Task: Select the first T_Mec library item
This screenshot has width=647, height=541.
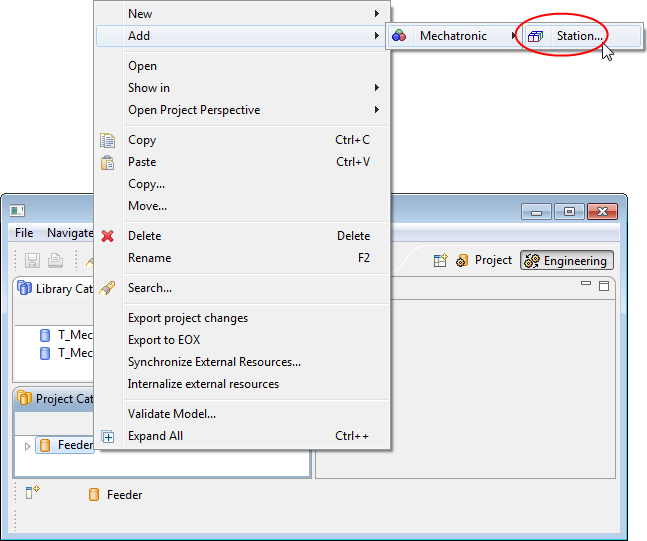Action: [x=66, y=335]
